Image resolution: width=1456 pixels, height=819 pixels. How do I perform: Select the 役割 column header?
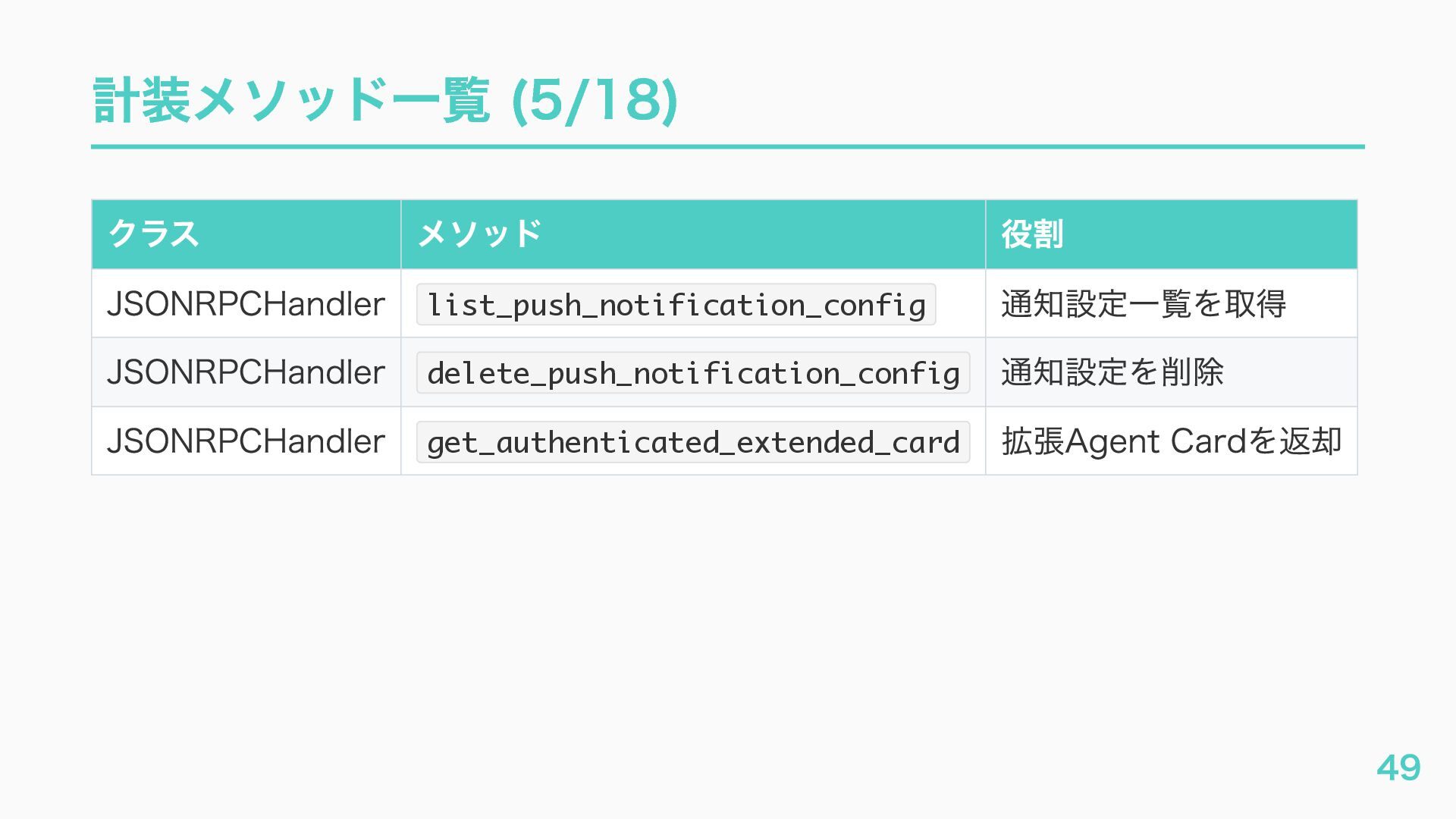coord(1032,234)
